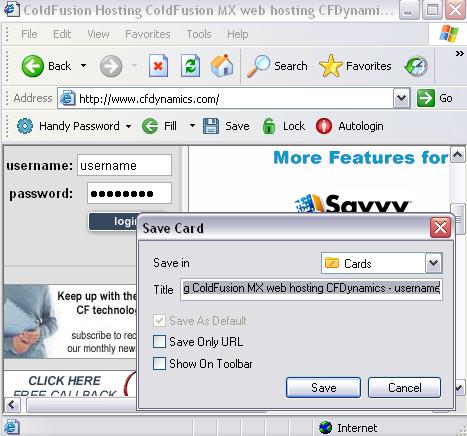
Task: Click the CLICK HERE free callback banner
Action: pos(70,384)
